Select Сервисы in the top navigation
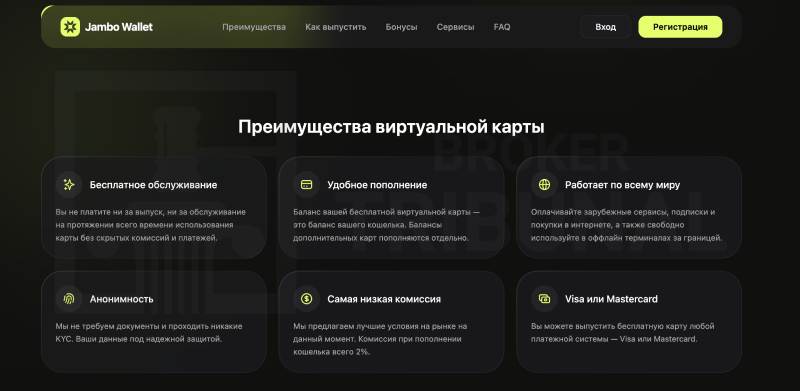The width and height of the screenshot is (800, 391). coord(456,27)
